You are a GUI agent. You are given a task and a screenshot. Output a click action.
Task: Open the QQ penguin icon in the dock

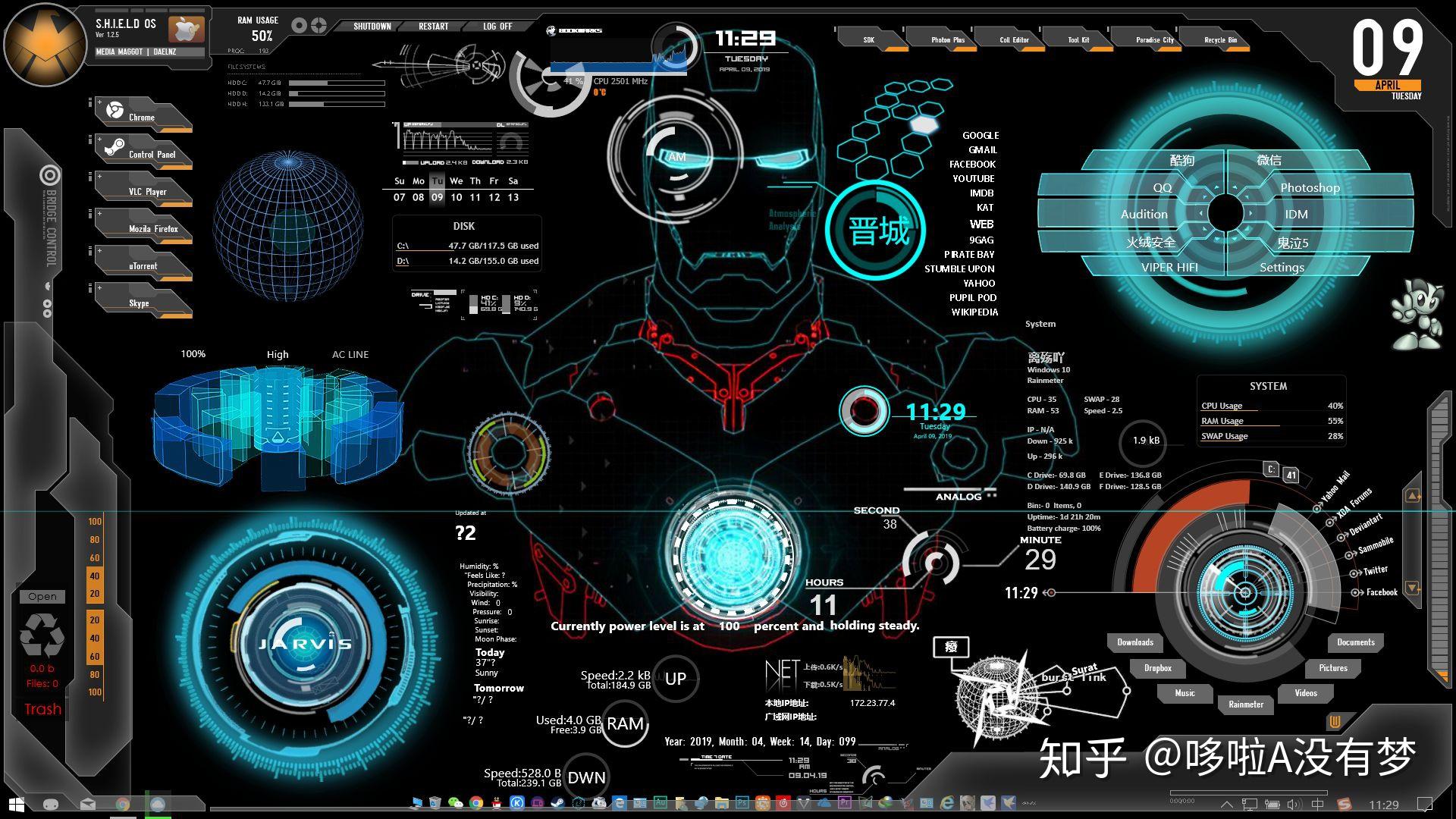pos(496,802)
